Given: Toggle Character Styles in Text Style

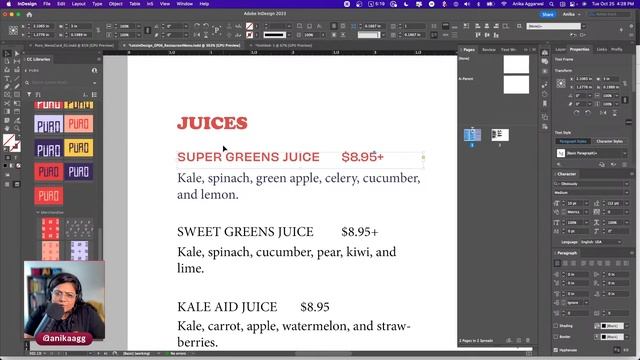Looking at the screenshot, I should click(609, 141).
